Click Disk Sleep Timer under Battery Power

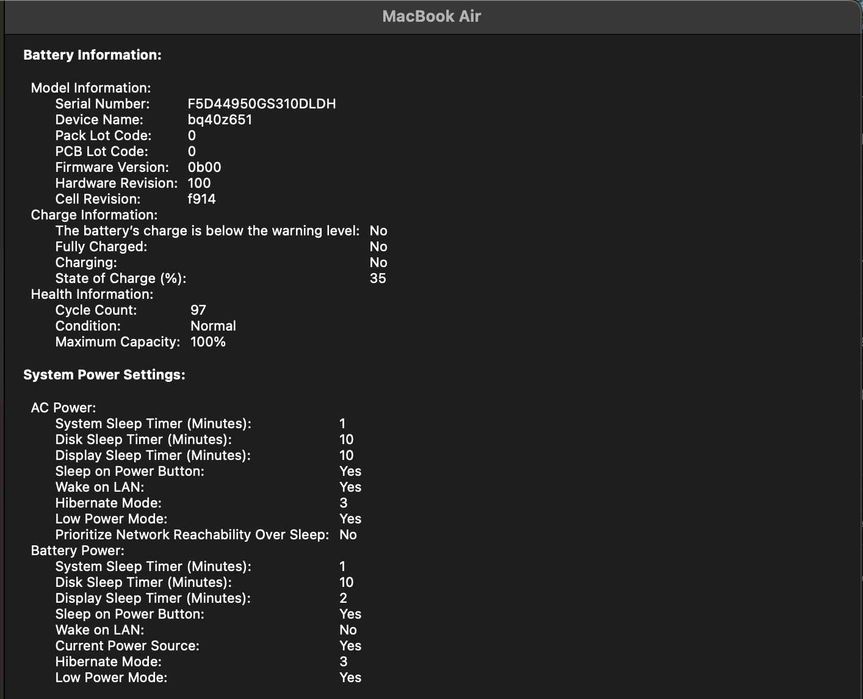coord(143,582)
